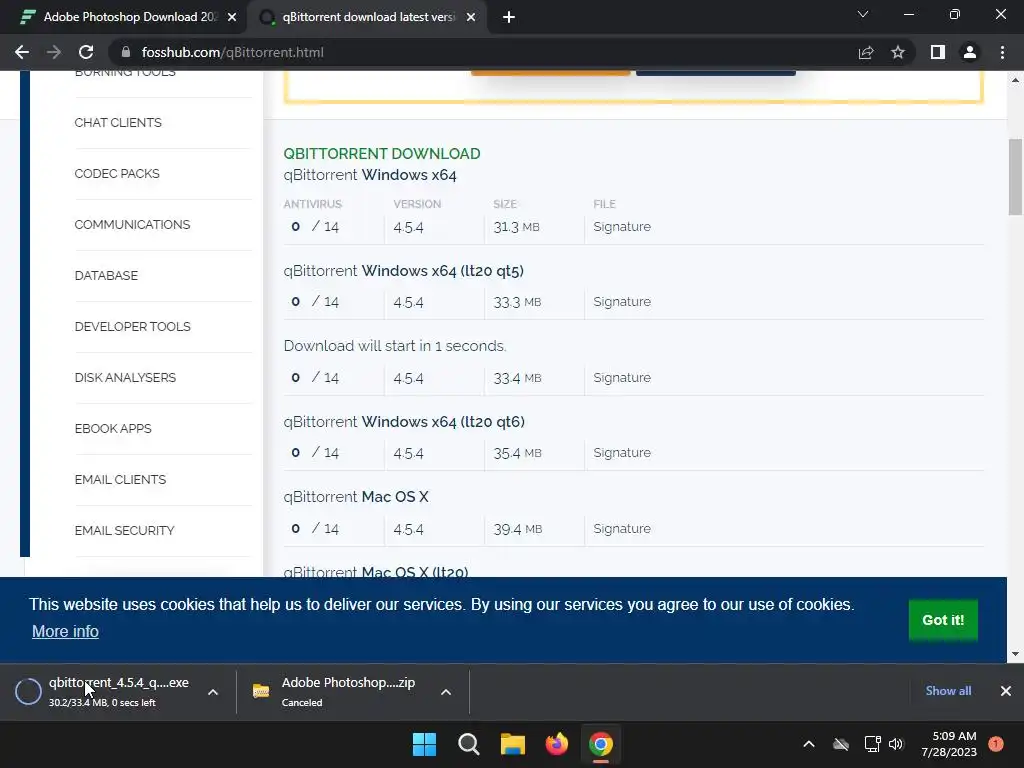Open the OneDrive cloud tray icon
Viewport: 1024px width, 768px height.
coord(841,744)
